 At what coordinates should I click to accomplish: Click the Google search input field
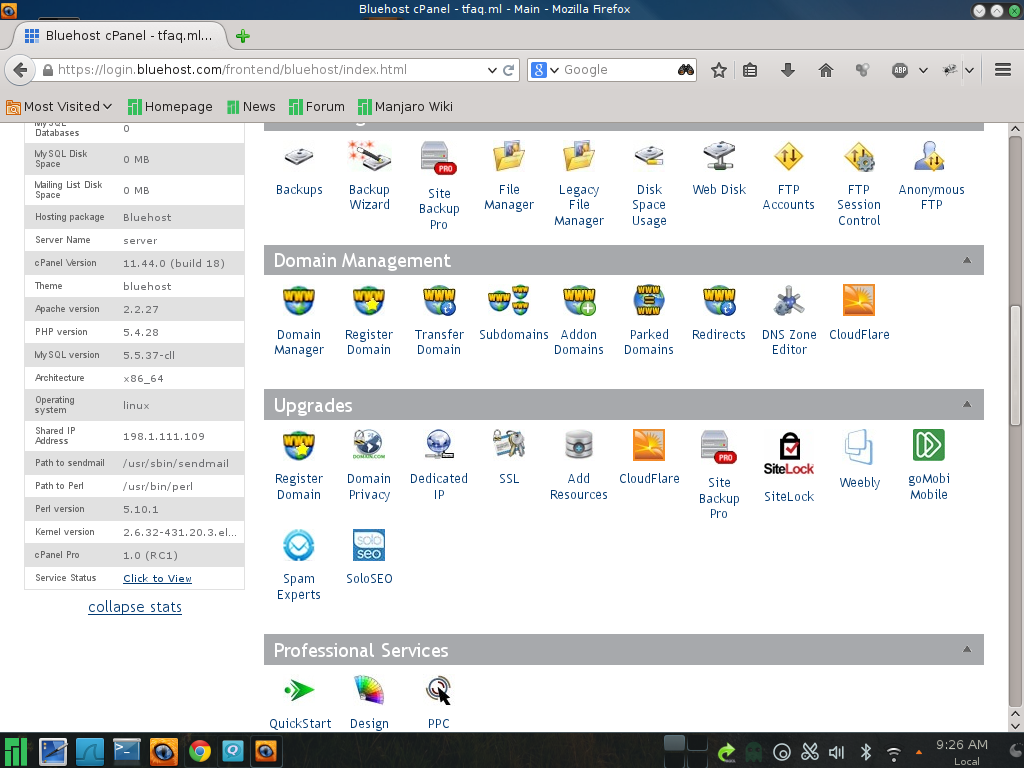tap(615, 70)
